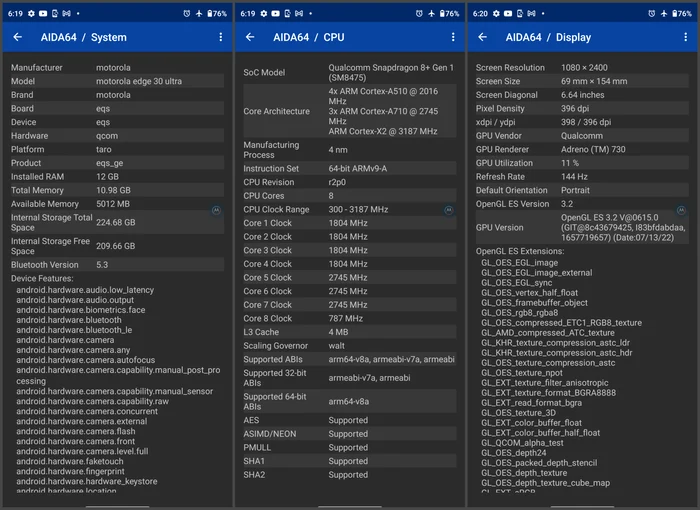This screenshot has height=510, width=700.
Task: Select the Model row showing motorola edge 30 ultra
Action: pos(117,81)
